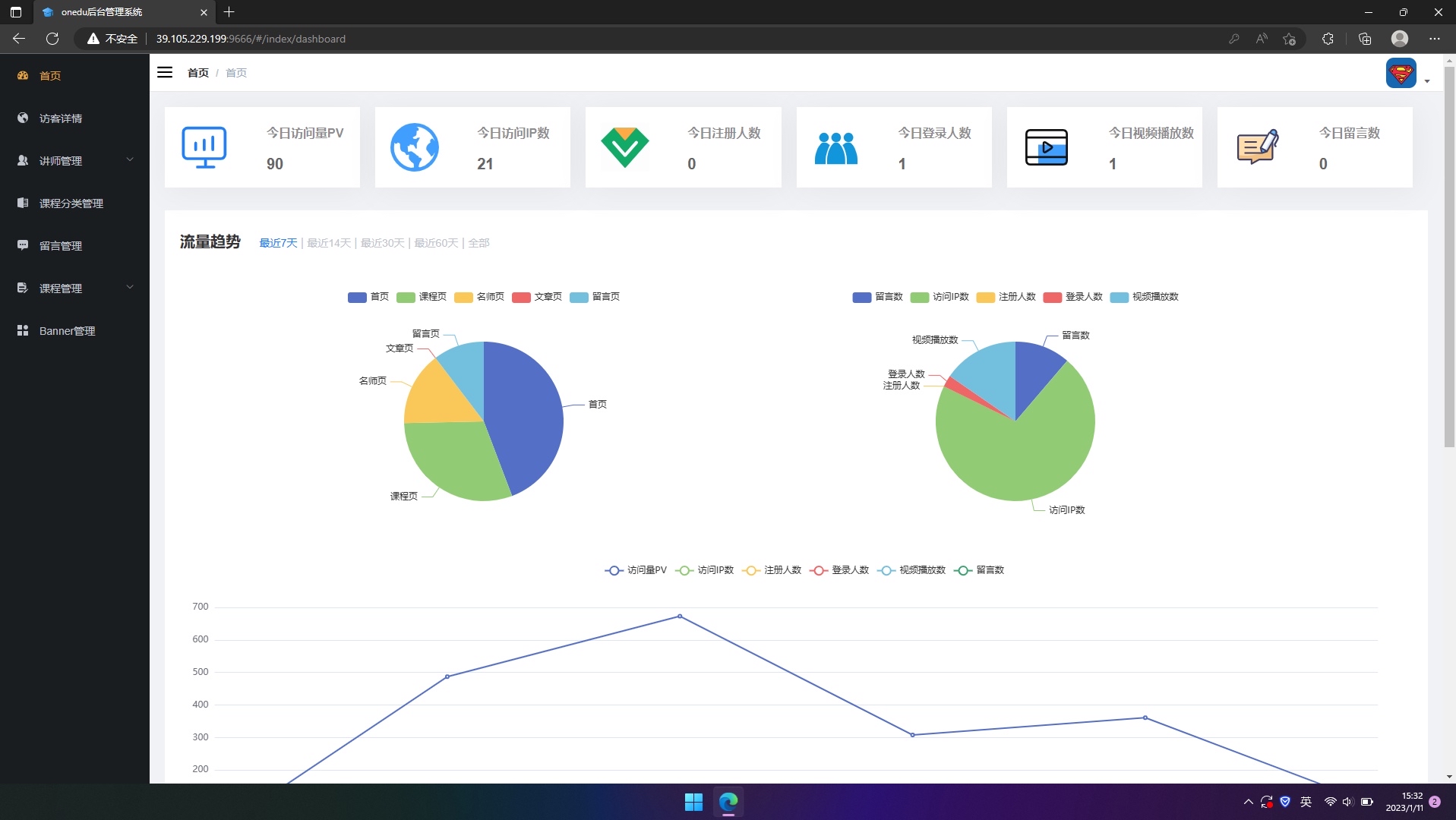Viewport: 1456px width, 820px height.
Task: Open the Superman avatar user menu
Action: pyautogui.click(x=1401, y=74)
